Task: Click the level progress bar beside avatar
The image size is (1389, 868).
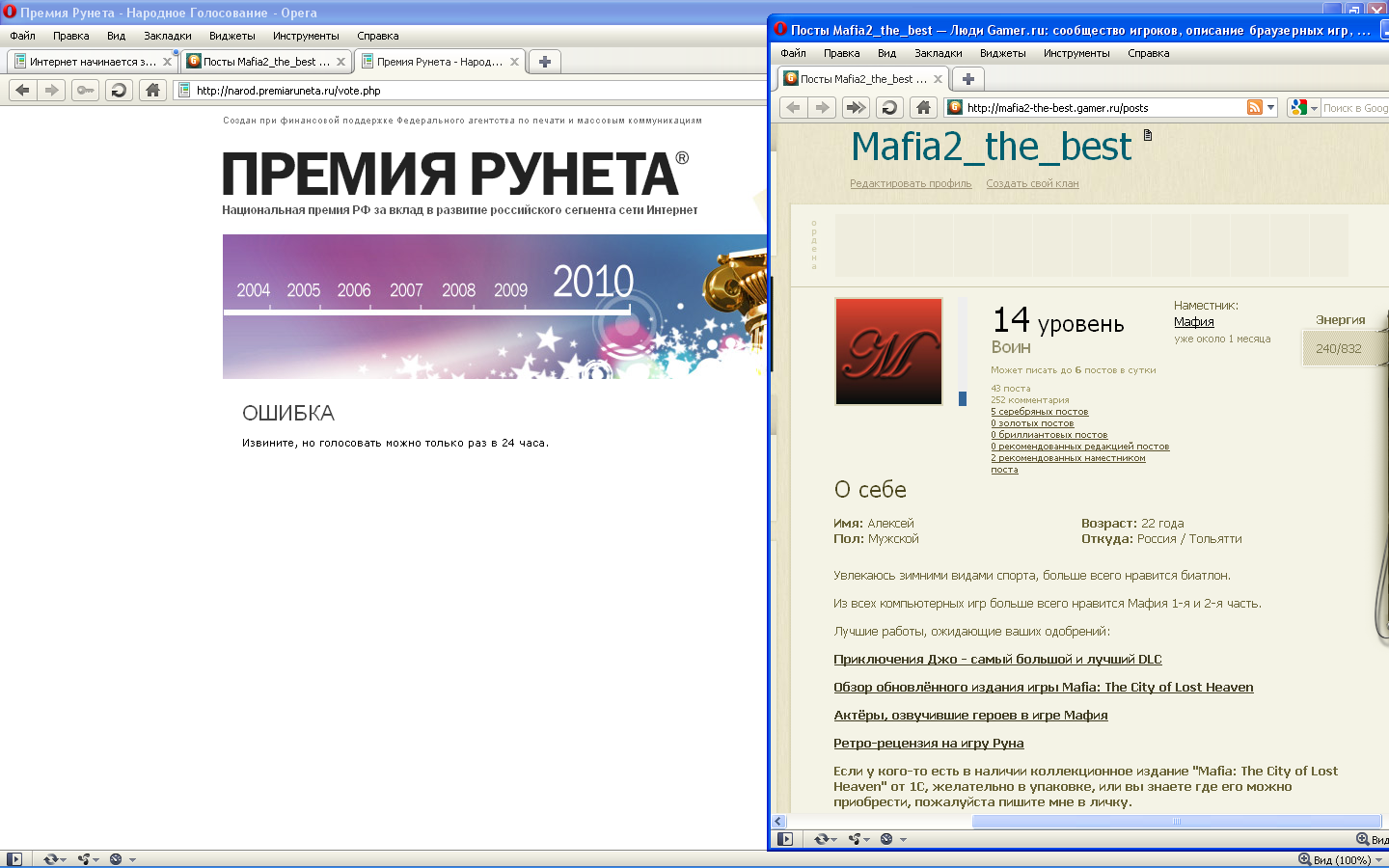Action: (x=962, y=351)
